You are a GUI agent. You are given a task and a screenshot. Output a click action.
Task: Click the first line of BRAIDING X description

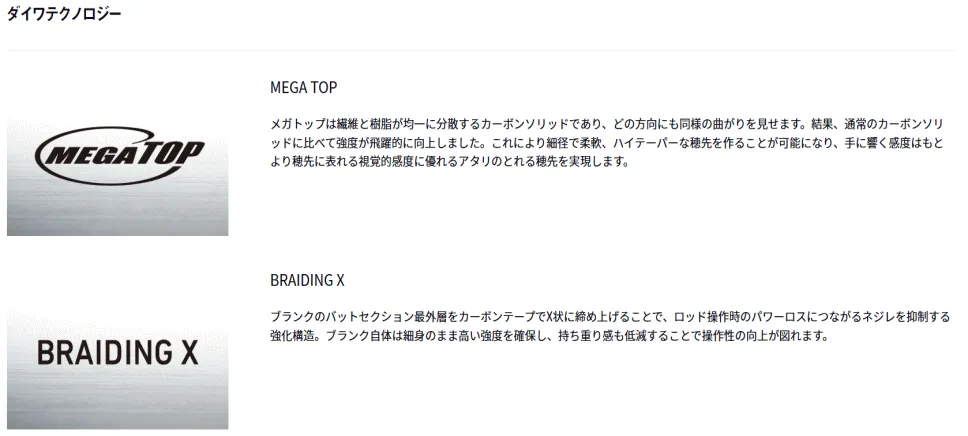pos(610,317)
